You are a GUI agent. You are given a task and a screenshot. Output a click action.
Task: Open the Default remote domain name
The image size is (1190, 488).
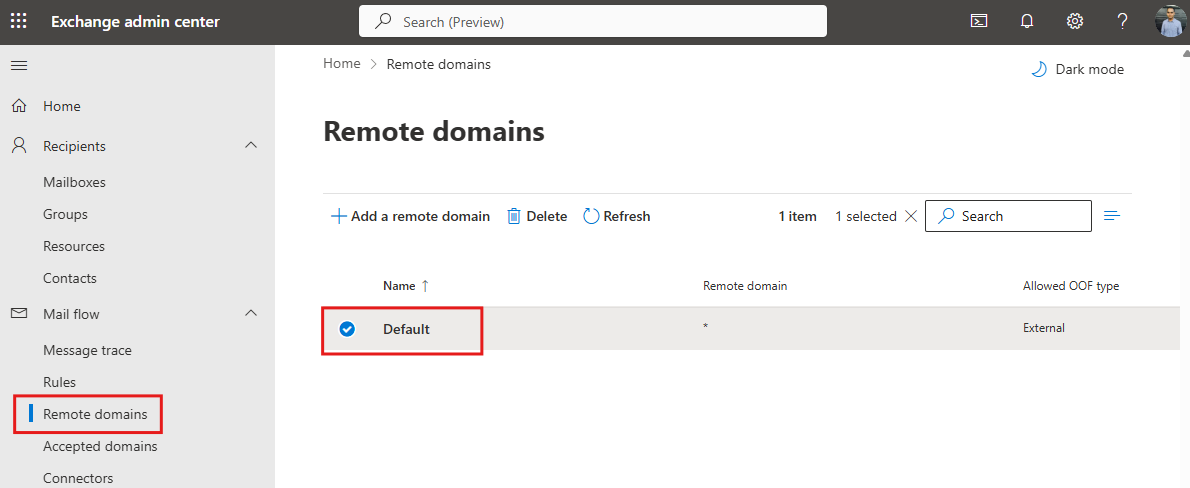[406, 329]
